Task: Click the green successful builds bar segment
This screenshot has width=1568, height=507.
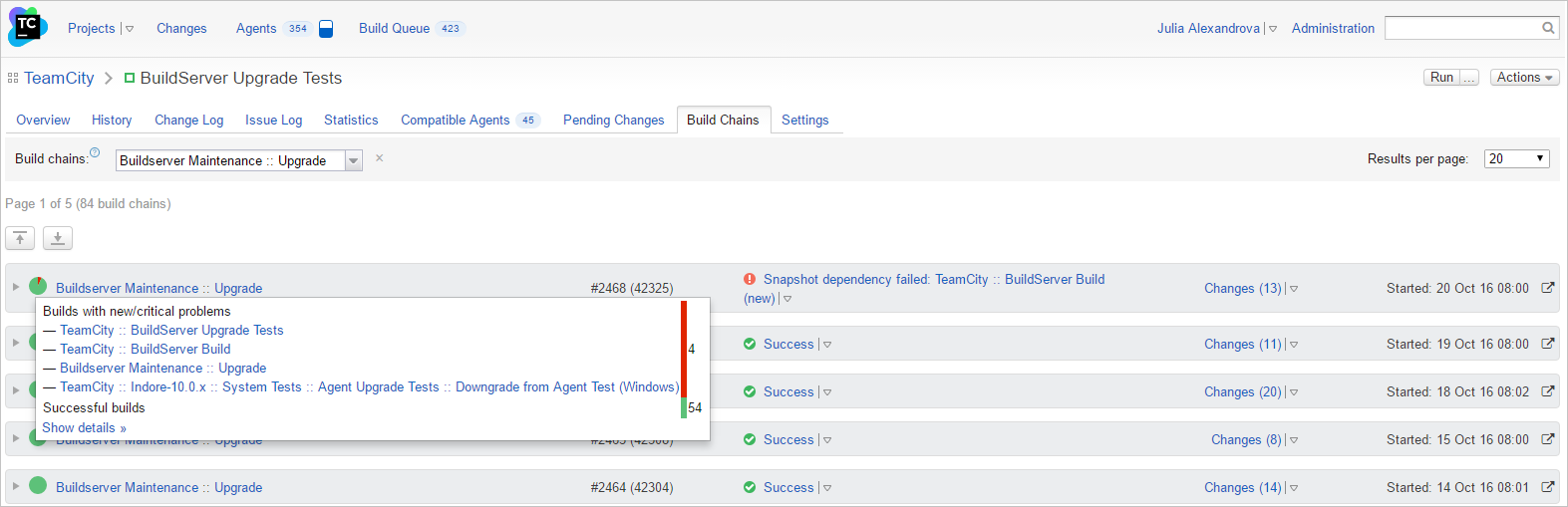Action: 684,407
